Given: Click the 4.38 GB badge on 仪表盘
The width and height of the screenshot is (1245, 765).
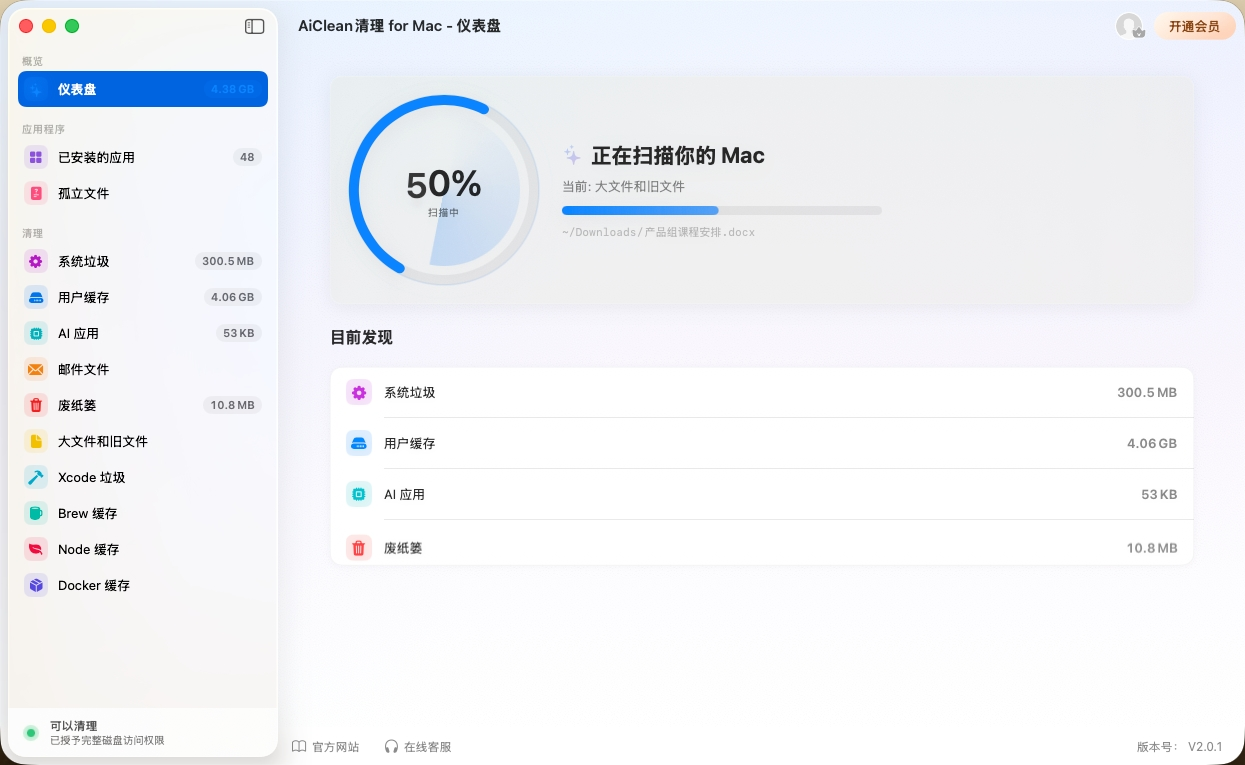Looking at the screenshot, I should [x=232, y=89].
